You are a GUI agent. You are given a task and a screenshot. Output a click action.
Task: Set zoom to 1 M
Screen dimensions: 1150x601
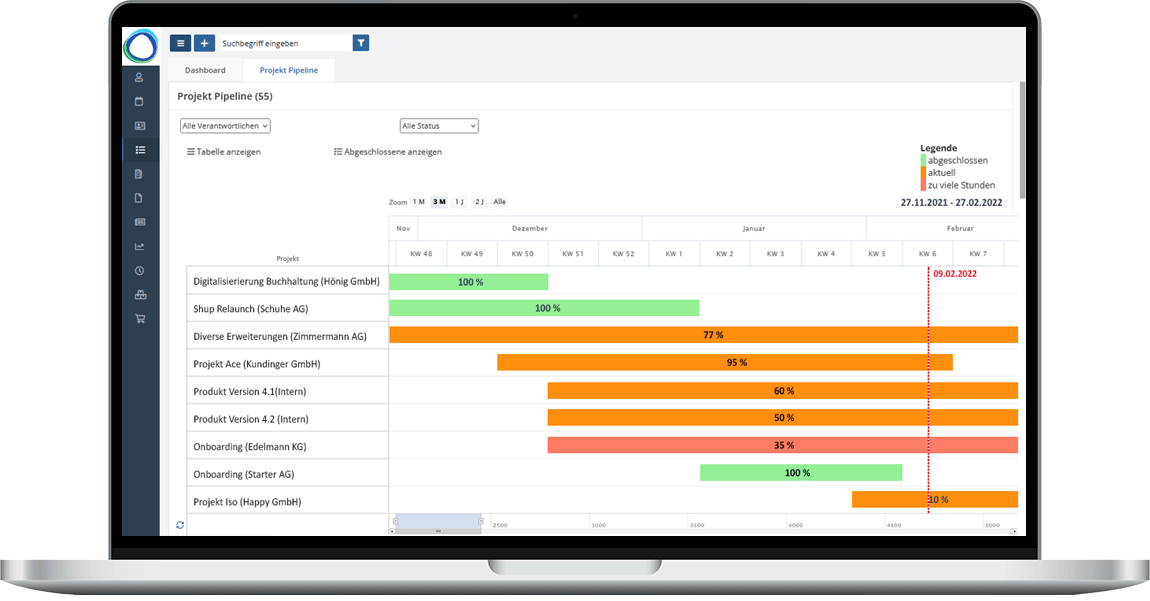(x=419, y=202)
